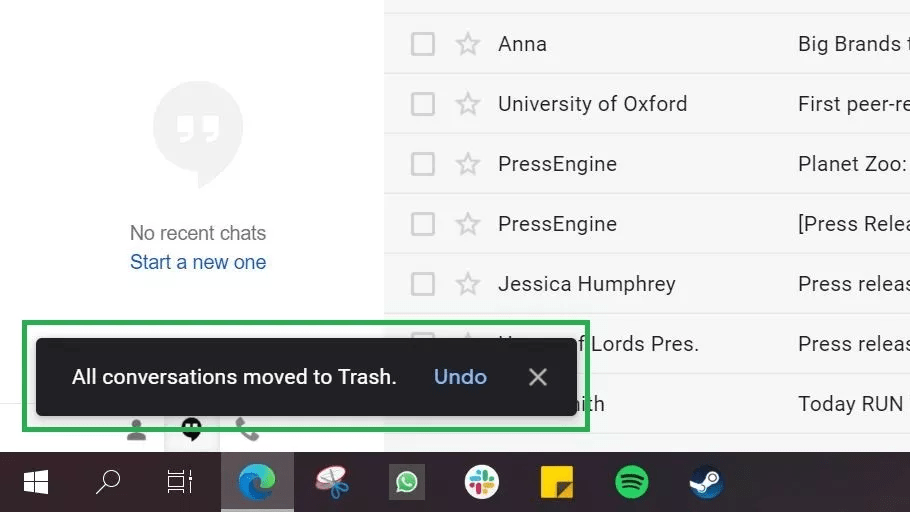The image size is (910, 512).
Task: Star the email from Anna
Action: click(x=468, y=44)
